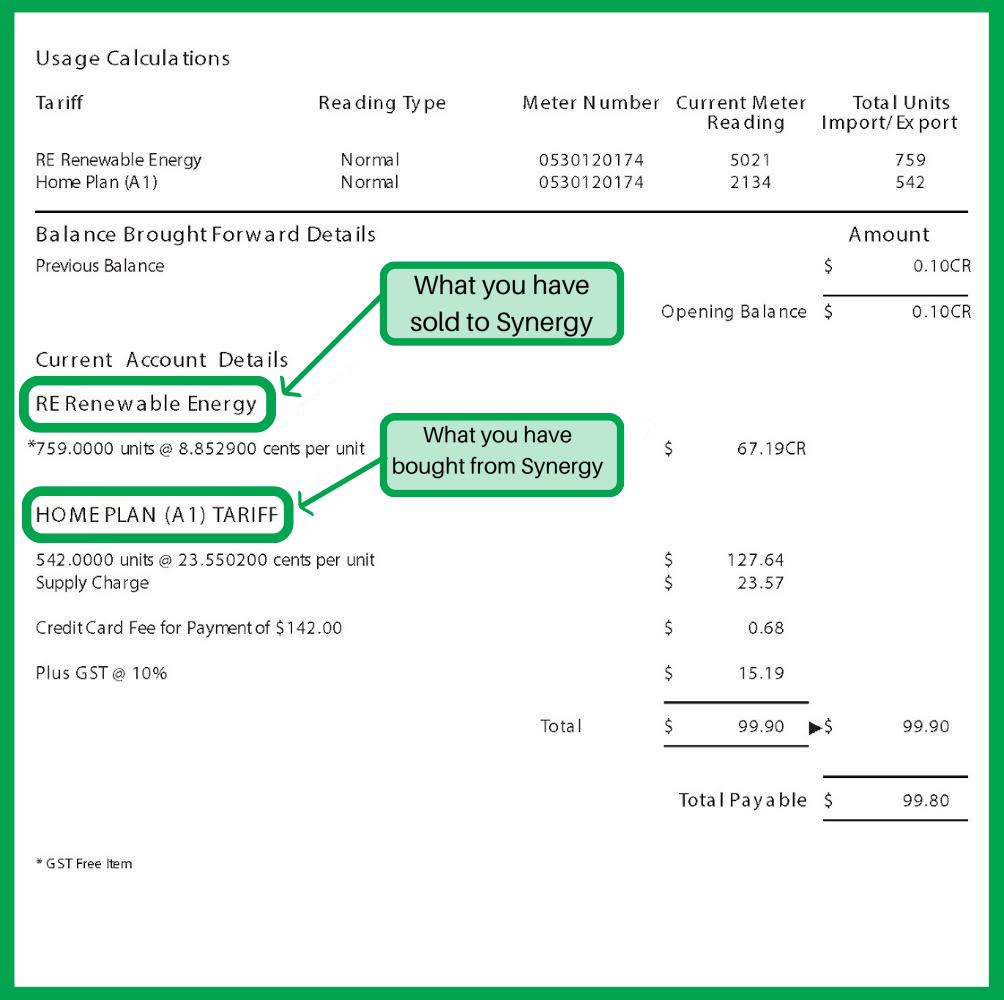Click the 'Usage Calculations' heading
This screenshot has width=1004, height=1000.
[133, 58]
